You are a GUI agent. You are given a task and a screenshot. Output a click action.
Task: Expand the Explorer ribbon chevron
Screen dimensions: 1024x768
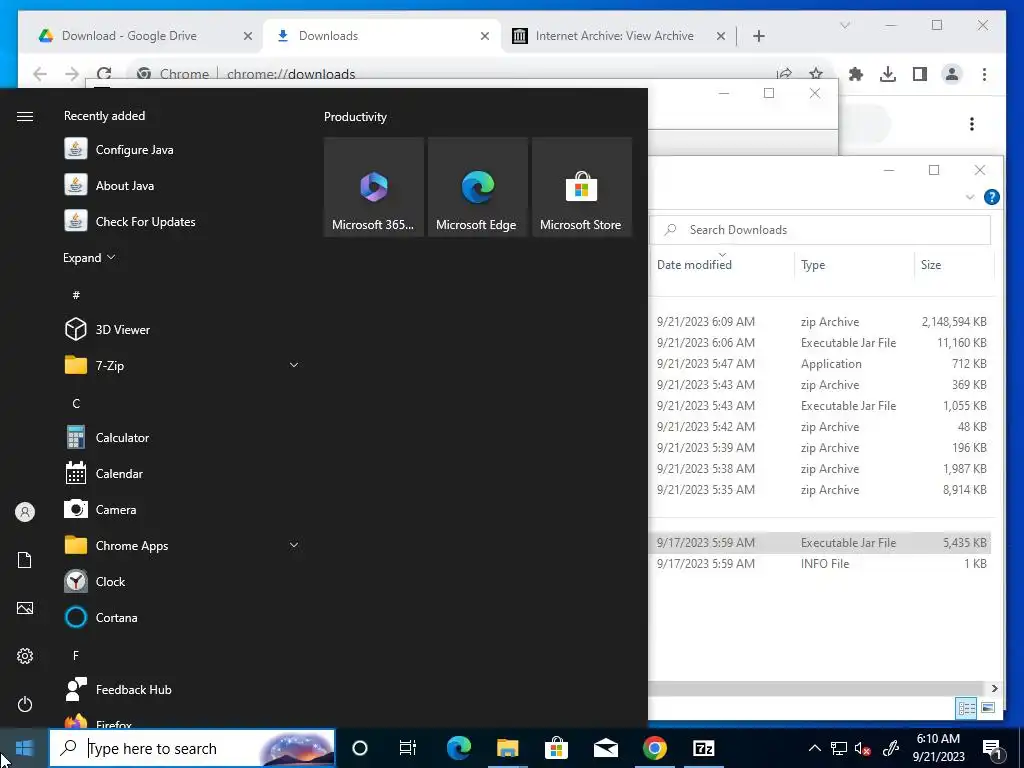tap(970, 197)
